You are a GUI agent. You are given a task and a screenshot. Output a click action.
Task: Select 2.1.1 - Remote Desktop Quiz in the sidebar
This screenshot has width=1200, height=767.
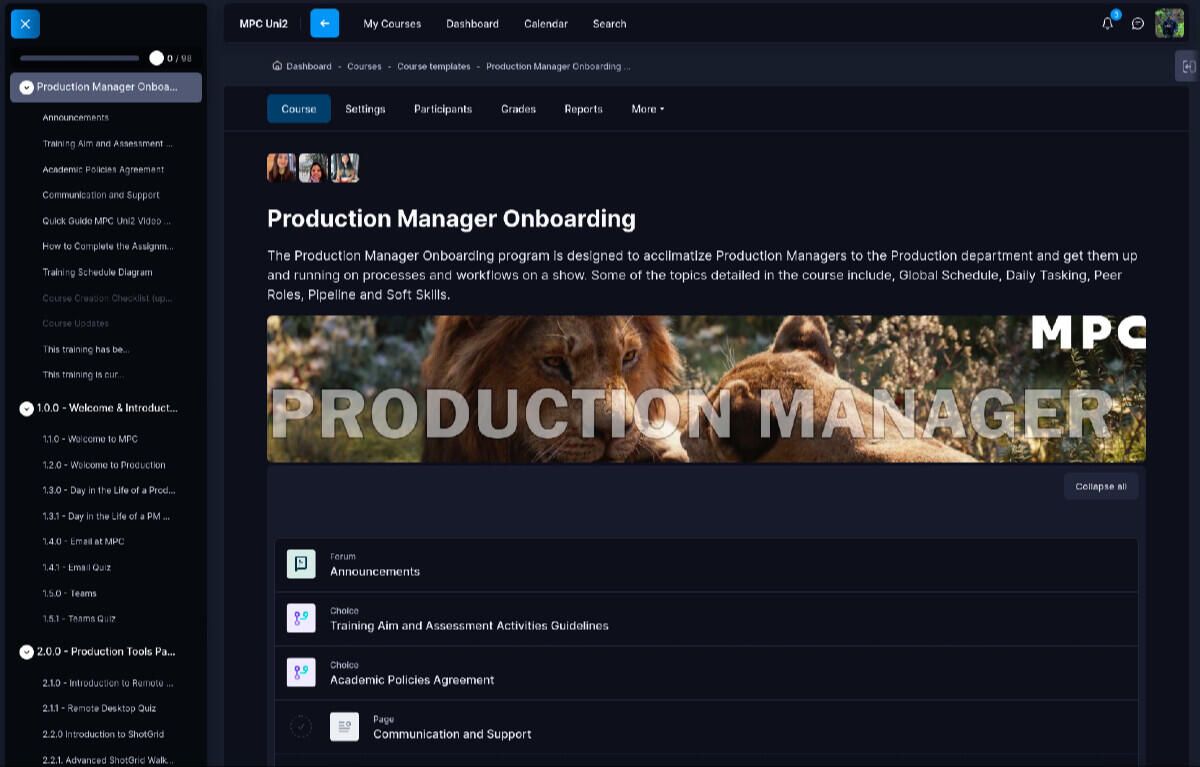pos(99,708)
